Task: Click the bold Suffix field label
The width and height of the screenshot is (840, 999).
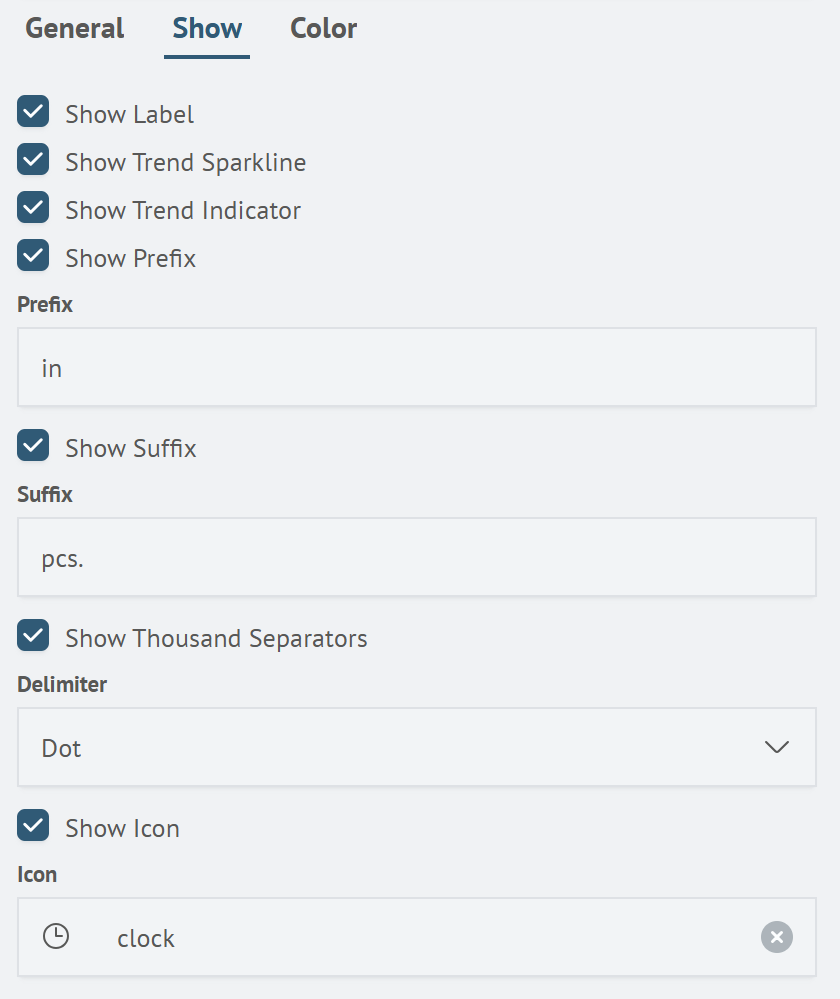Action: pyautogui.click(x=45, y=495)
